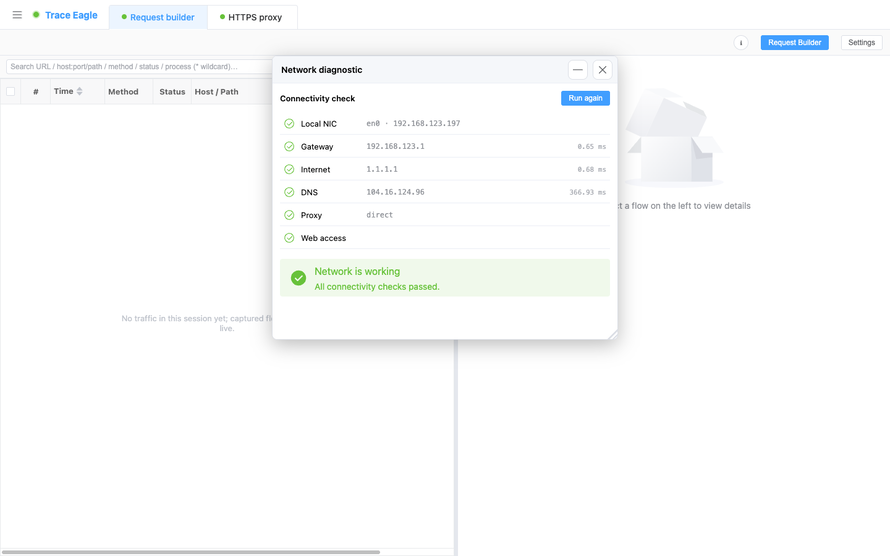Click the Host / Path column header
The width and height of the screenshot is (890, 556).
216,91
